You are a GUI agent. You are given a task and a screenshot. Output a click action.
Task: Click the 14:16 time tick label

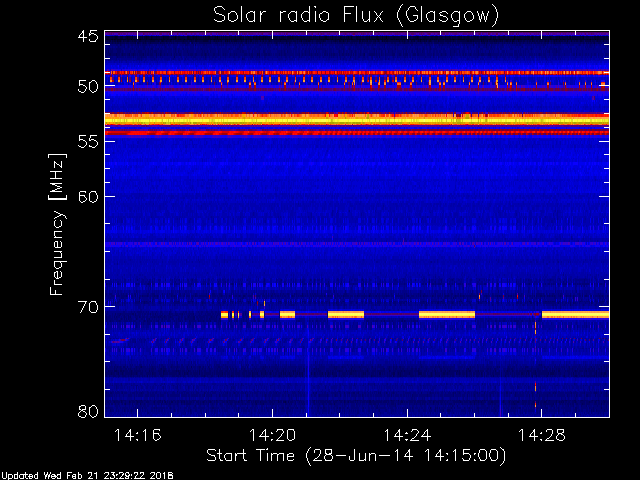coord(138,435)
